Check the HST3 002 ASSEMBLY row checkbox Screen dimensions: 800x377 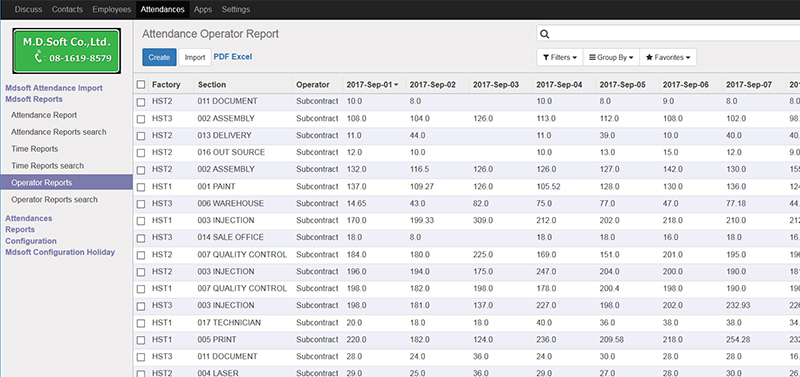click(x=141, y=119)
